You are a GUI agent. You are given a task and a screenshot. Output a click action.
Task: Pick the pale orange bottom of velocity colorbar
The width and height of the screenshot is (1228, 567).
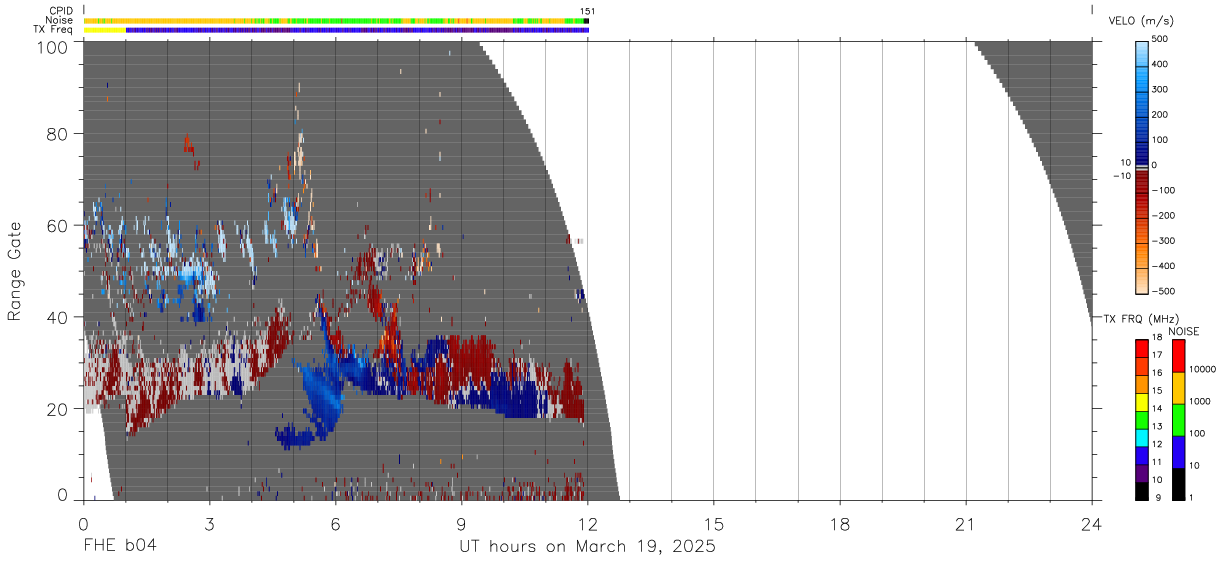[1142, 282]
